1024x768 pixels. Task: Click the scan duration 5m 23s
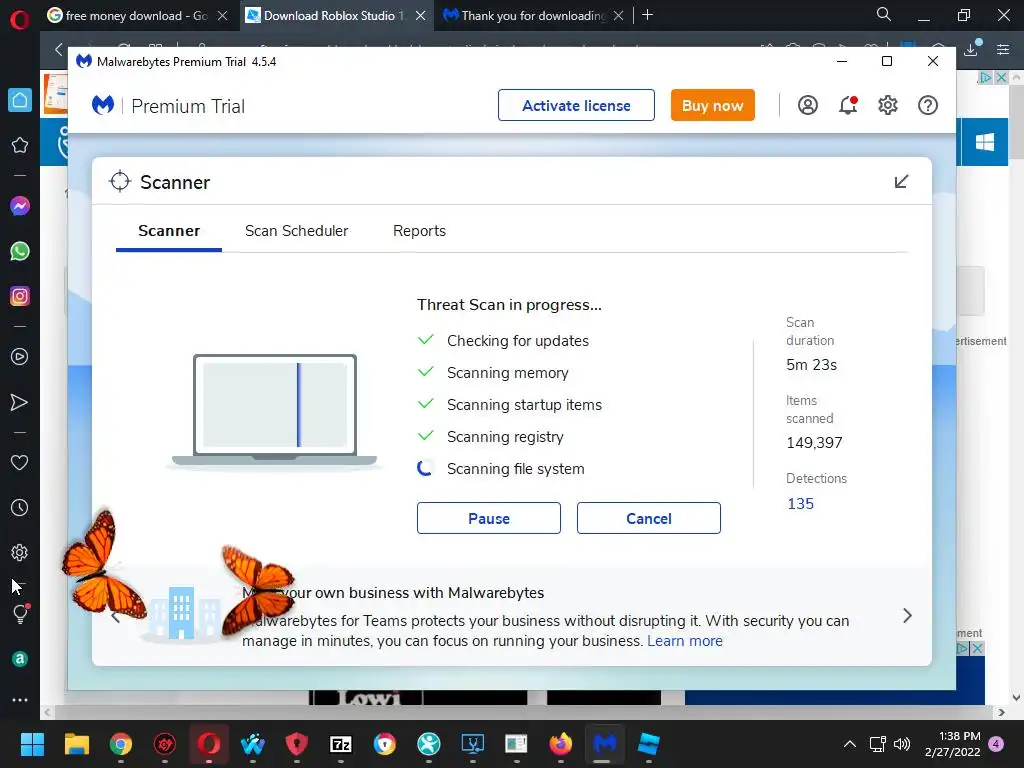pyautogui.click(x=811, y=364)
